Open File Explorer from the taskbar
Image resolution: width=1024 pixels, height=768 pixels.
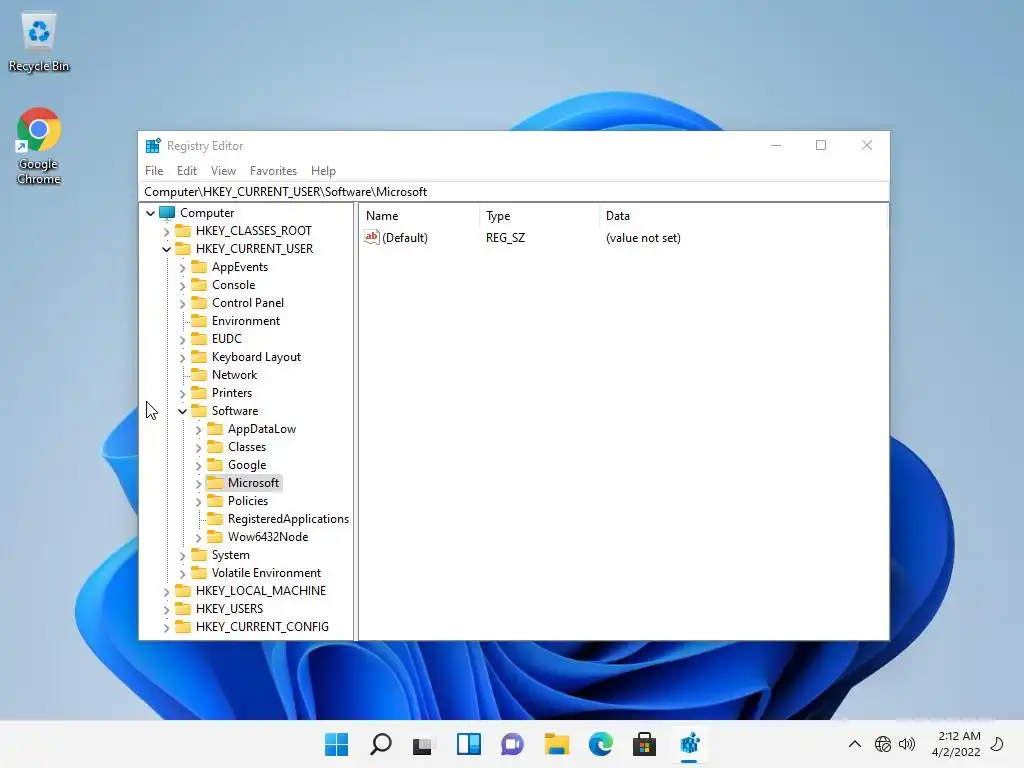(x=556, y=744)
